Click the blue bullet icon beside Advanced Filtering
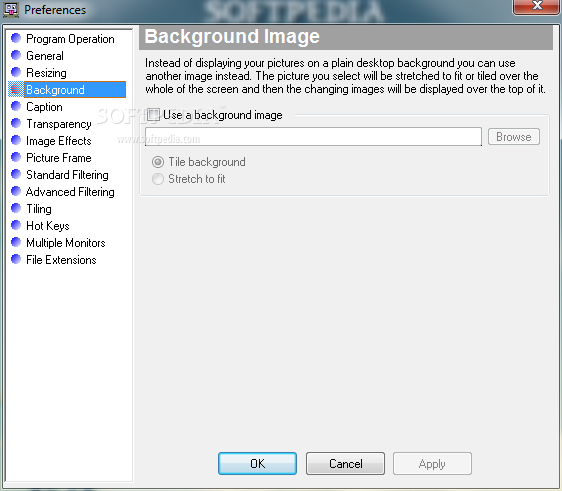The height and width of the screenshot is (491, 562). click(16, 191)
